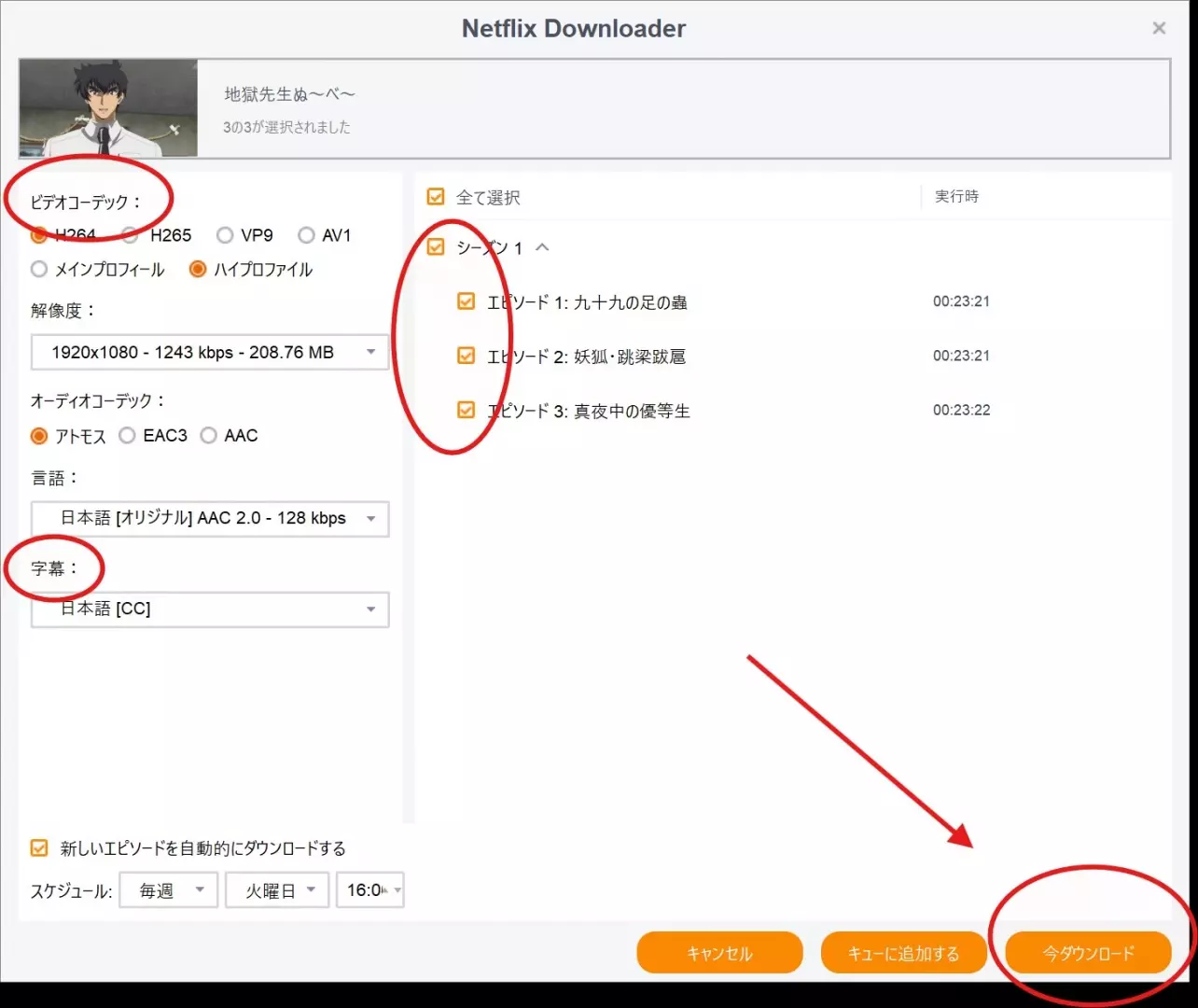Click the 地獄先生ぬ〜べ〜 title text

click(290, 94)
